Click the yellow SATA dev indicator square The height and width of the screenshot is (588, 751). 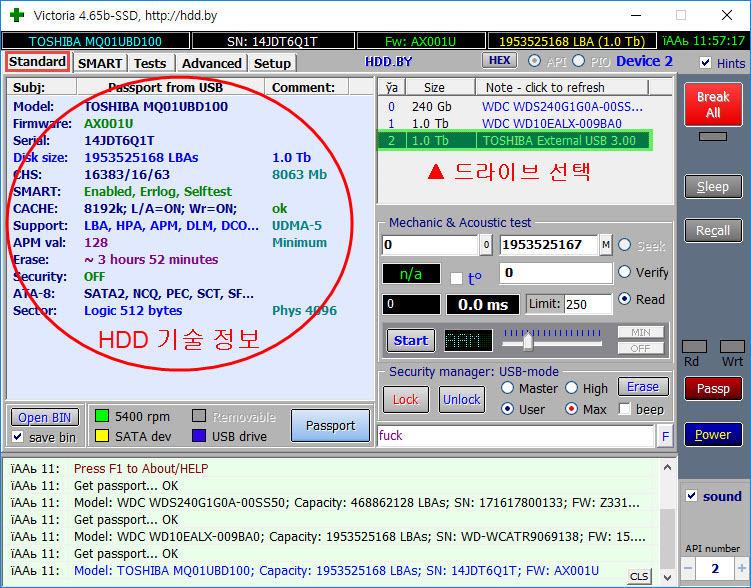102,435
